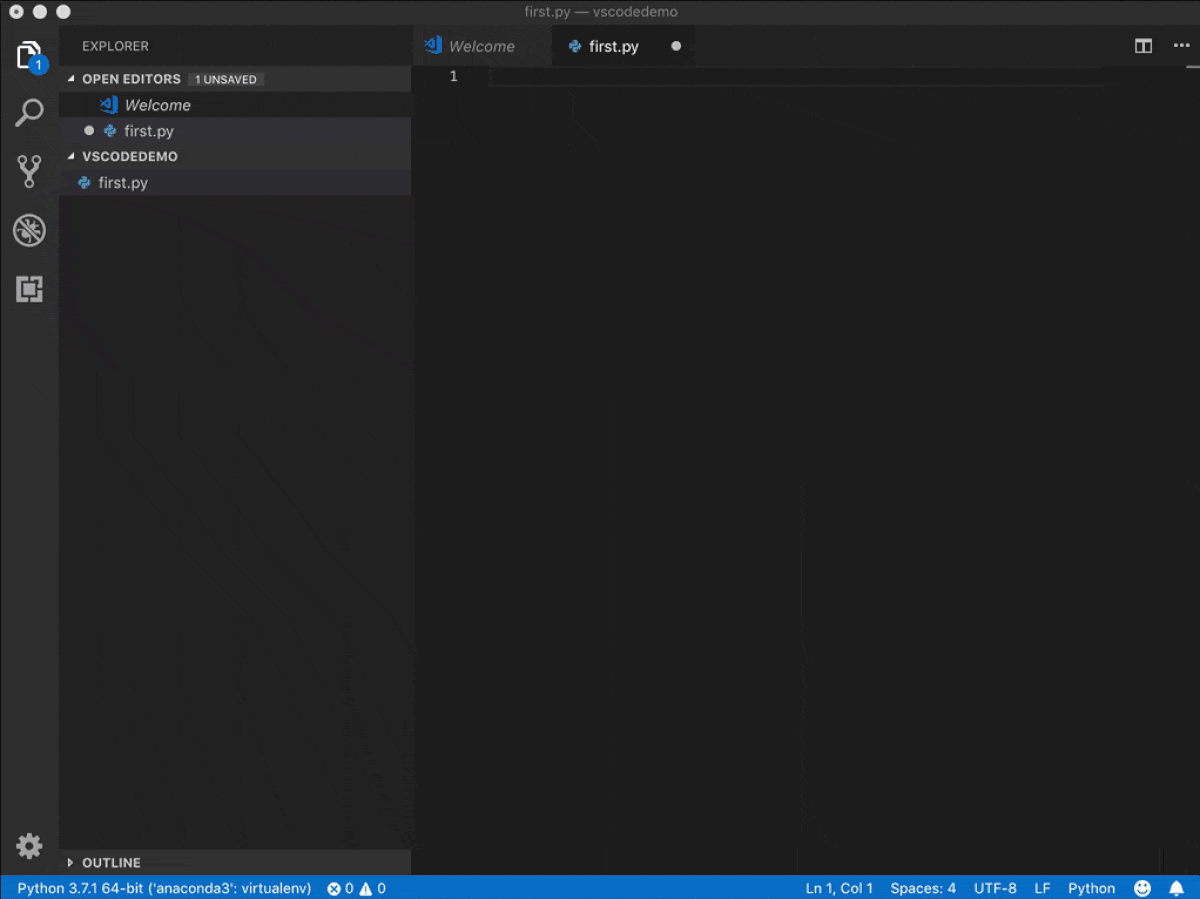1200x899 pixels.
Task: Click the 1 UNSAVED badge
Action: [x=226, y=79]
